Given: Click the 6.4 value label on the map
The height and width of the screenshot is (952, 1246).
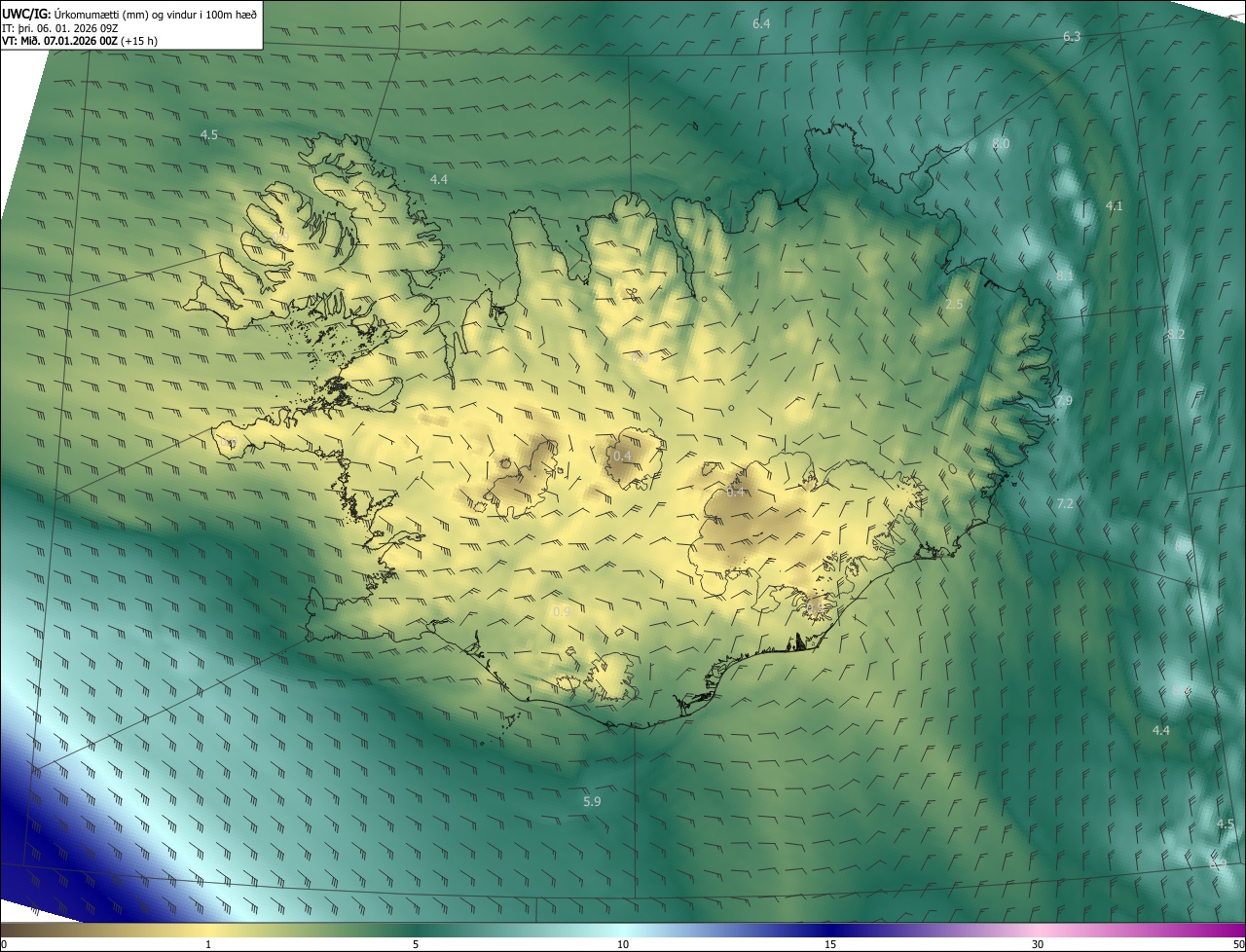Looking at the screenshot, I should (761, 23).
